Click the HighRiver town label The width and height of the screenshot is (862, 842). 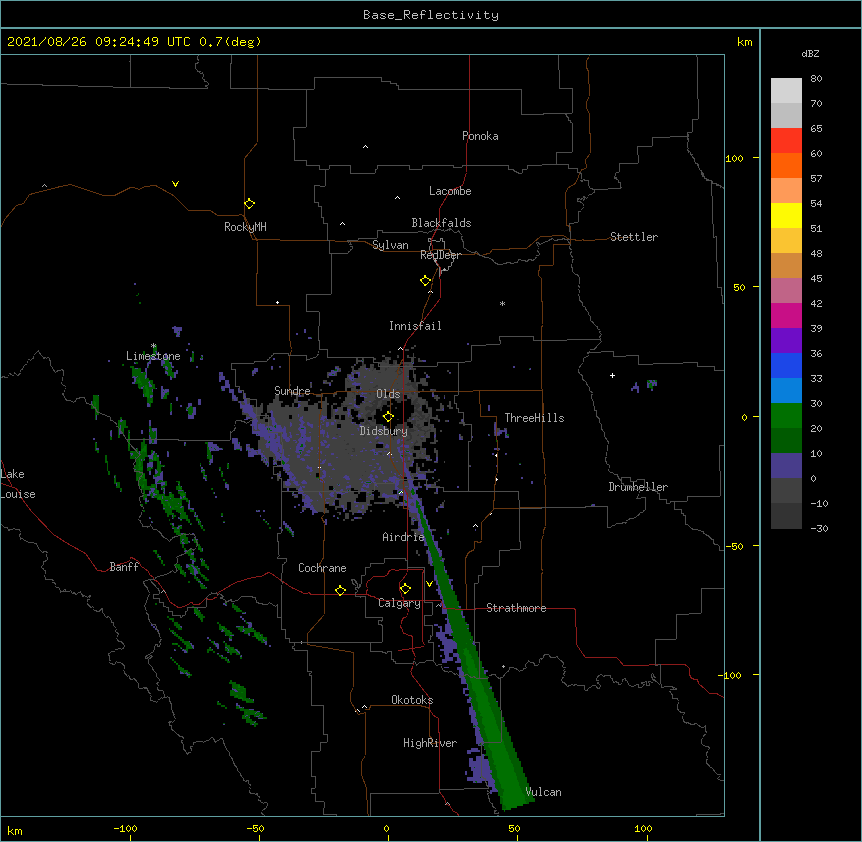point(430,743)
